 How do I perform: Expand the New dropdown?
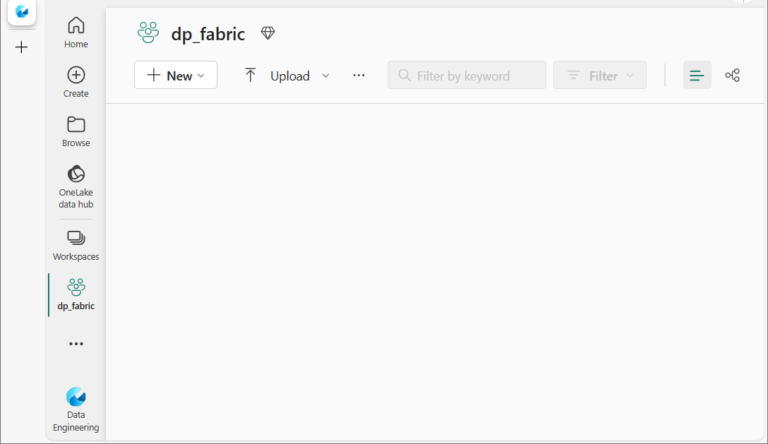point(176,75)
